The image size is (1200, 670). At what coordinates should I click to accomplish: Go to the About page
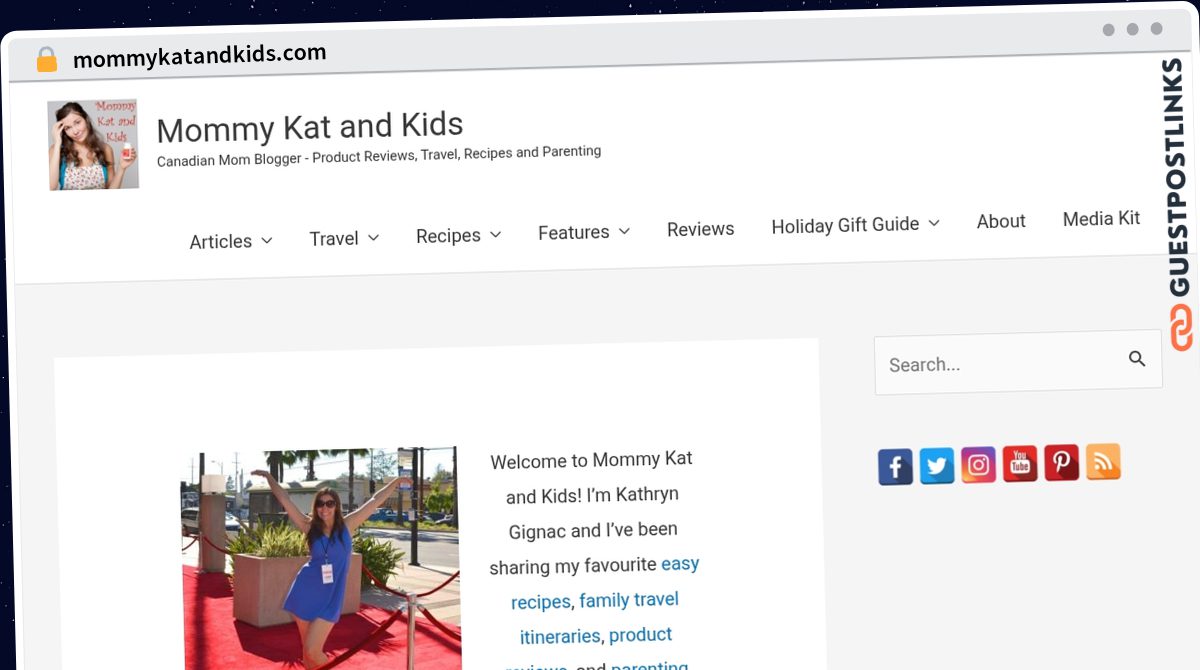point(1001,221)
